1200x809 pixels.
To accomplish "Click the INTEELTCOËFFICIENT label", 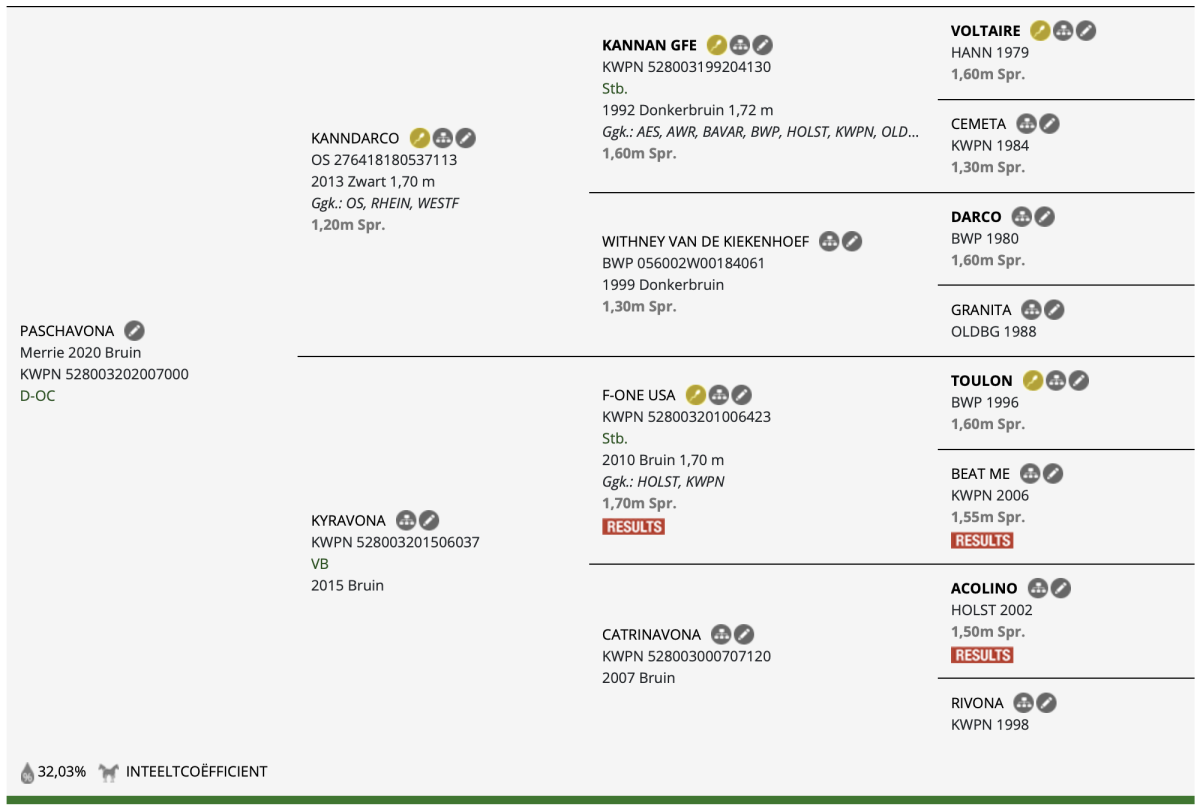I will point(196,772).
